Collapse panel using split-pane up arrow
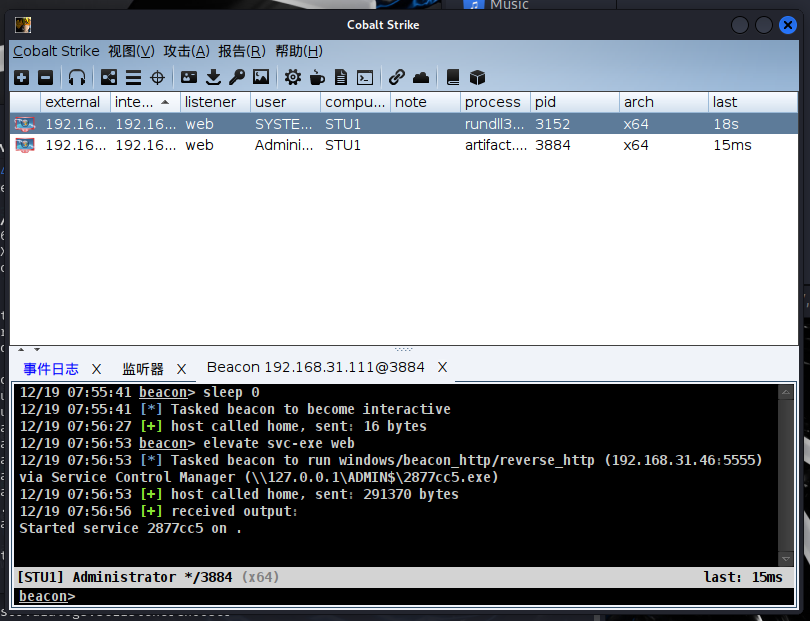The width and height of the screenshot is (810, 621). (x=21, y=350)
